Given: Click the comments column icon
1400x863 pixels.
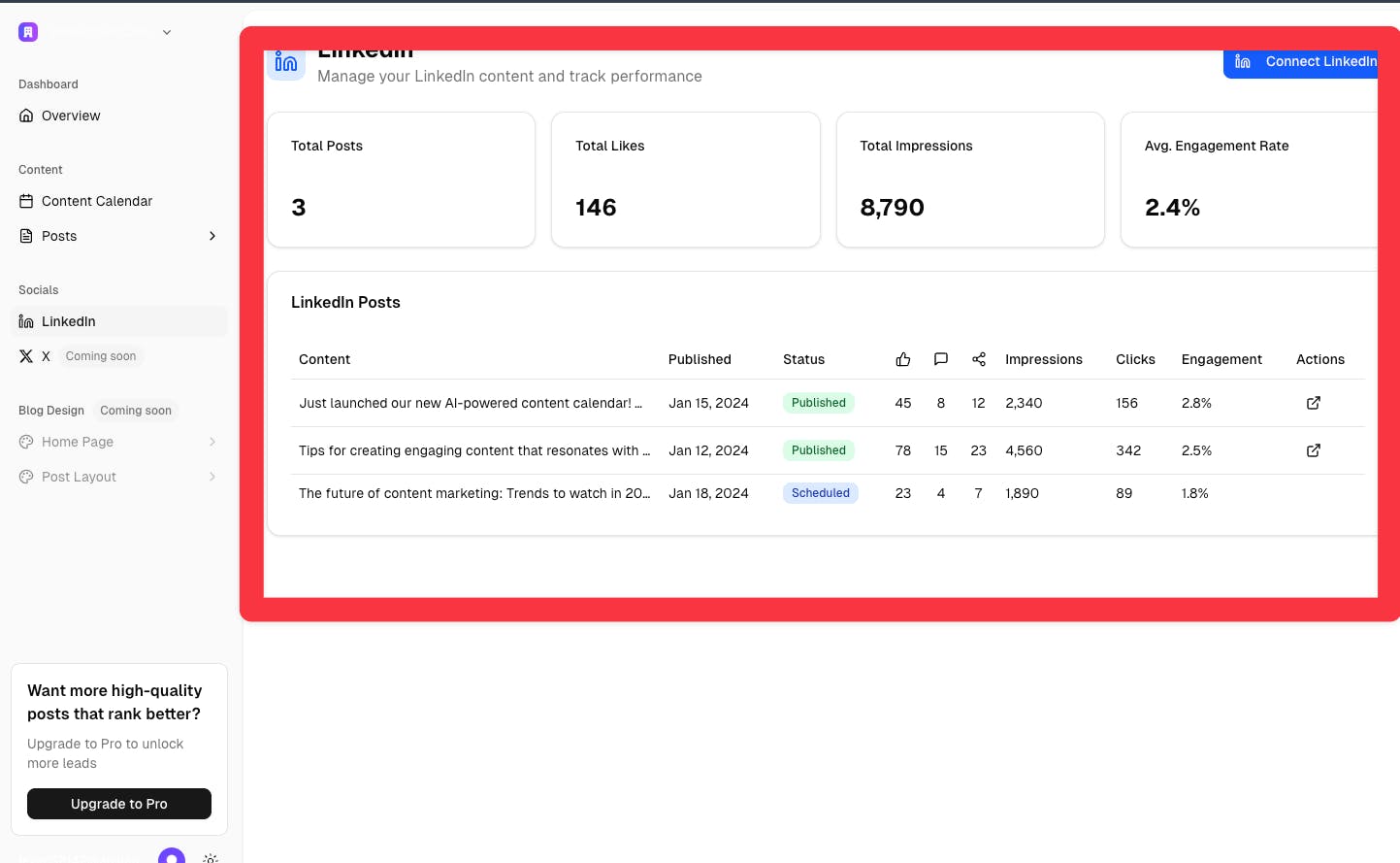Looking at the screenshot, I should pyautogui.click(x=941, y=359).
